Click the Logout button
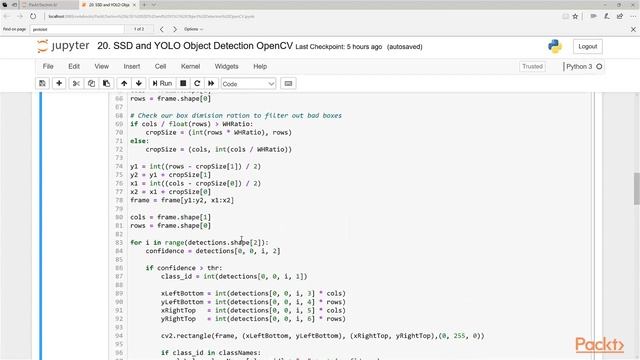Image resolution: width=640 pixels, height=360 pixels. tap(588, 47)
